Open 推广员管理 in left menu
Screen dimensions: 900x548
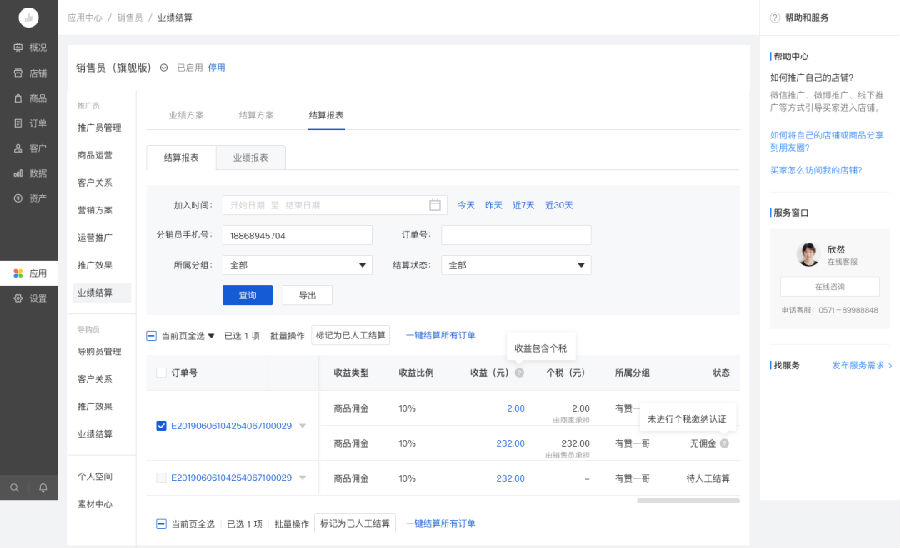[x=99, y=127]
